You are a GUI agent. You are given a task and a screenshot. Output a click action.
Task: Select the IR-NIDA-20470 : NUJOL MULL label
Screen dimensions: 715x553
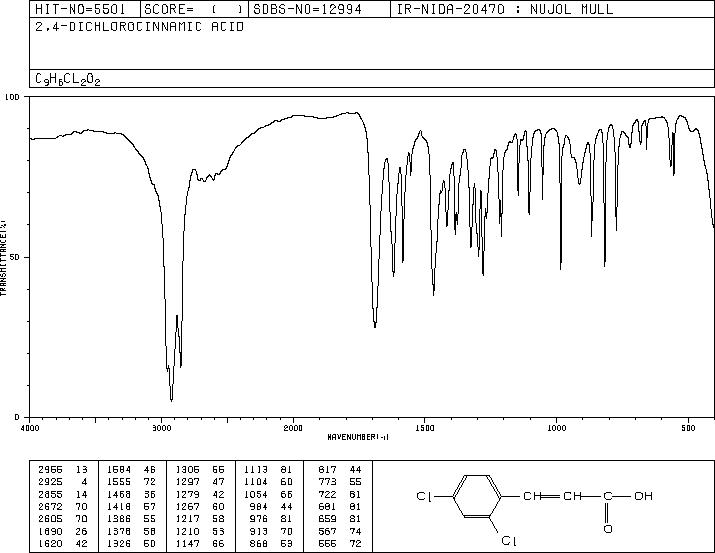click(505, 9)
